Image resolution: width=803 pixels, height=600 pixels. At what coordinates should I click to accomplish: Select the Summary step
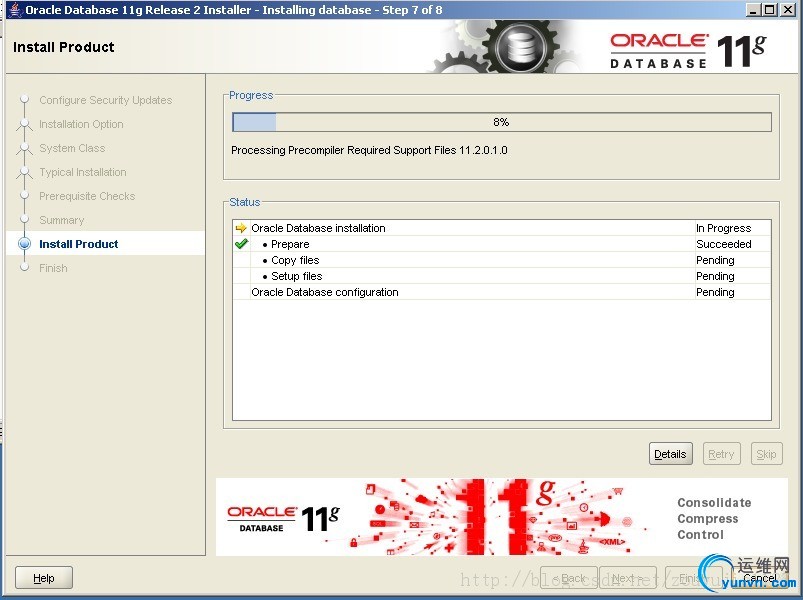coord(61,220)
